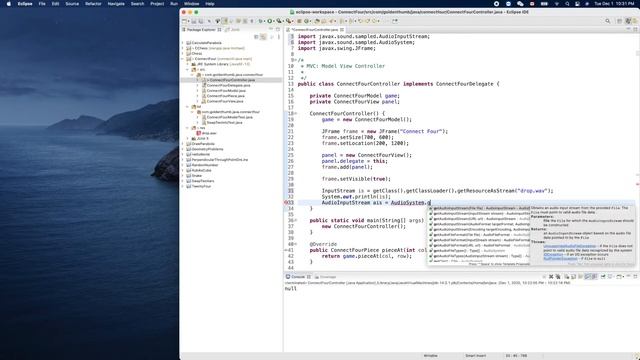Screen dimensions: 640x360
Task: Fold the main method at line 36
Action: pos(296,220)
